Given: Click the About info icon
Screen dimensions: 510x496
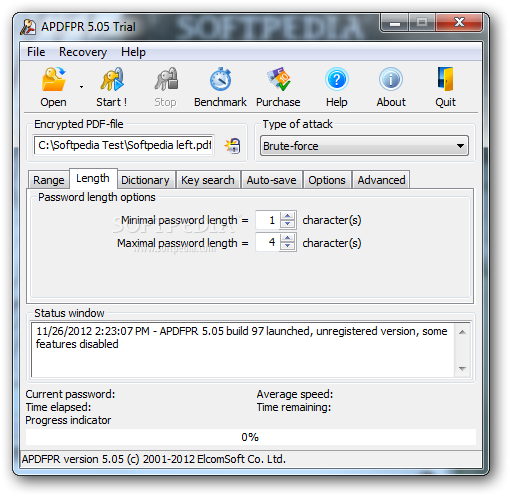Looking at the screenshot, I should tap(391, 80).
